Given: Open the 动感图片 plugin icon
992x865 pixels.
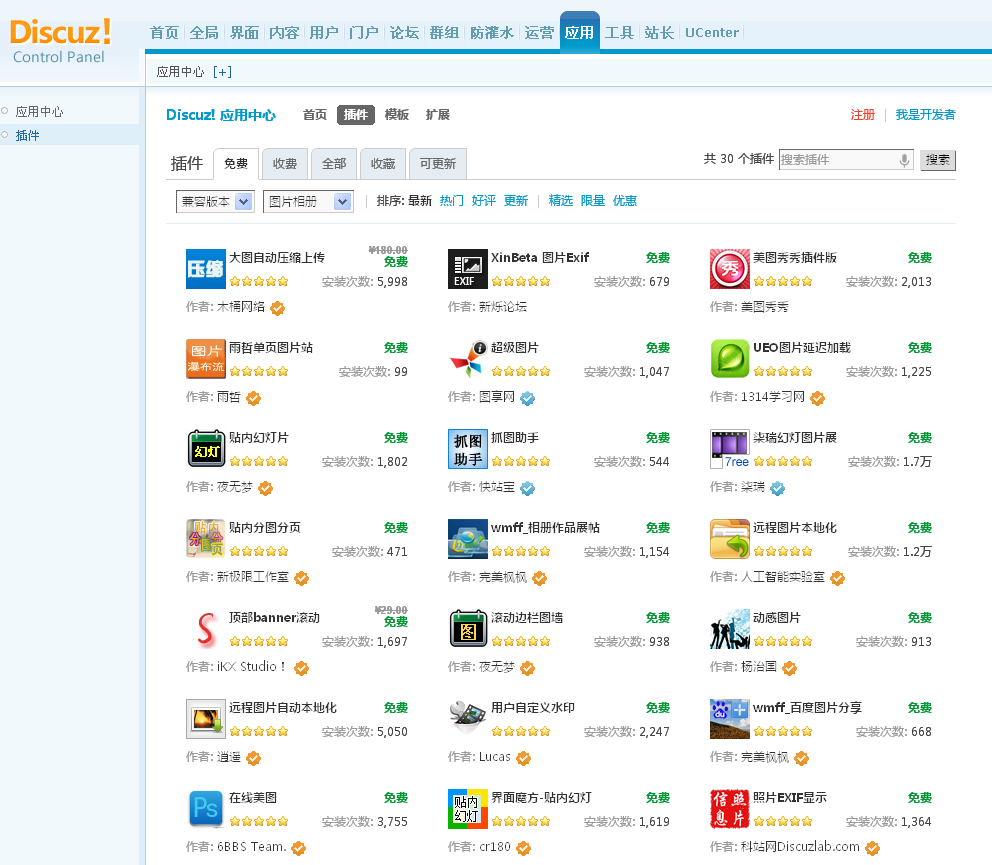Looking at the screenshot, I should pos(729,629).
